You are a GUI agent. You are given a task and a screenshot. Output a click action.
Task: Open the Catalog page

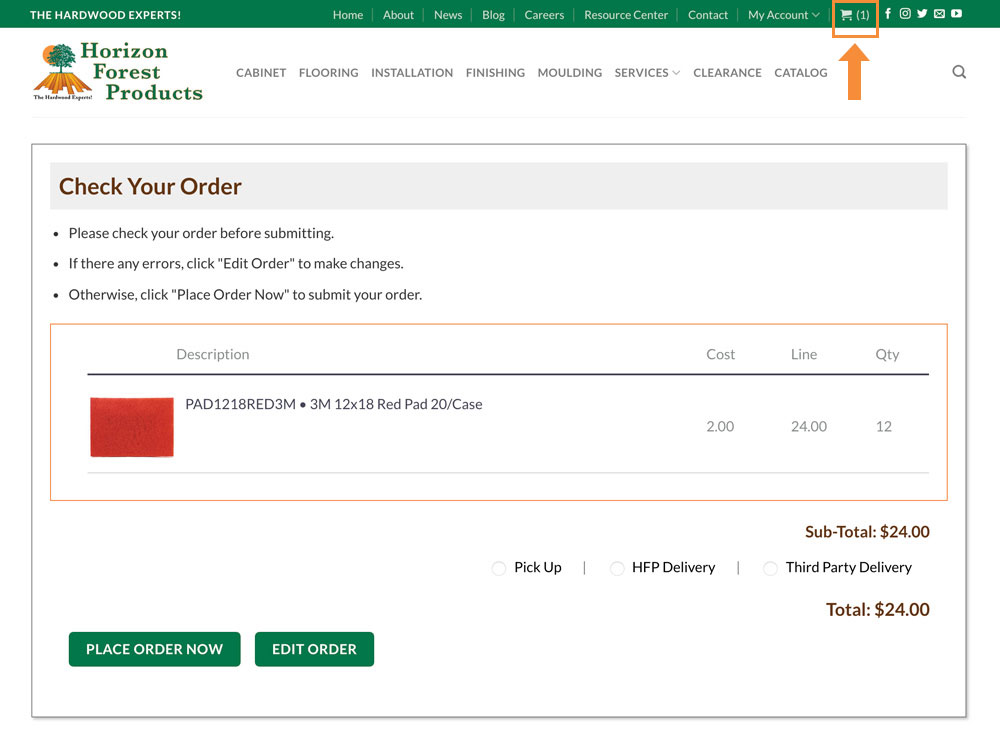coord(800,73)
